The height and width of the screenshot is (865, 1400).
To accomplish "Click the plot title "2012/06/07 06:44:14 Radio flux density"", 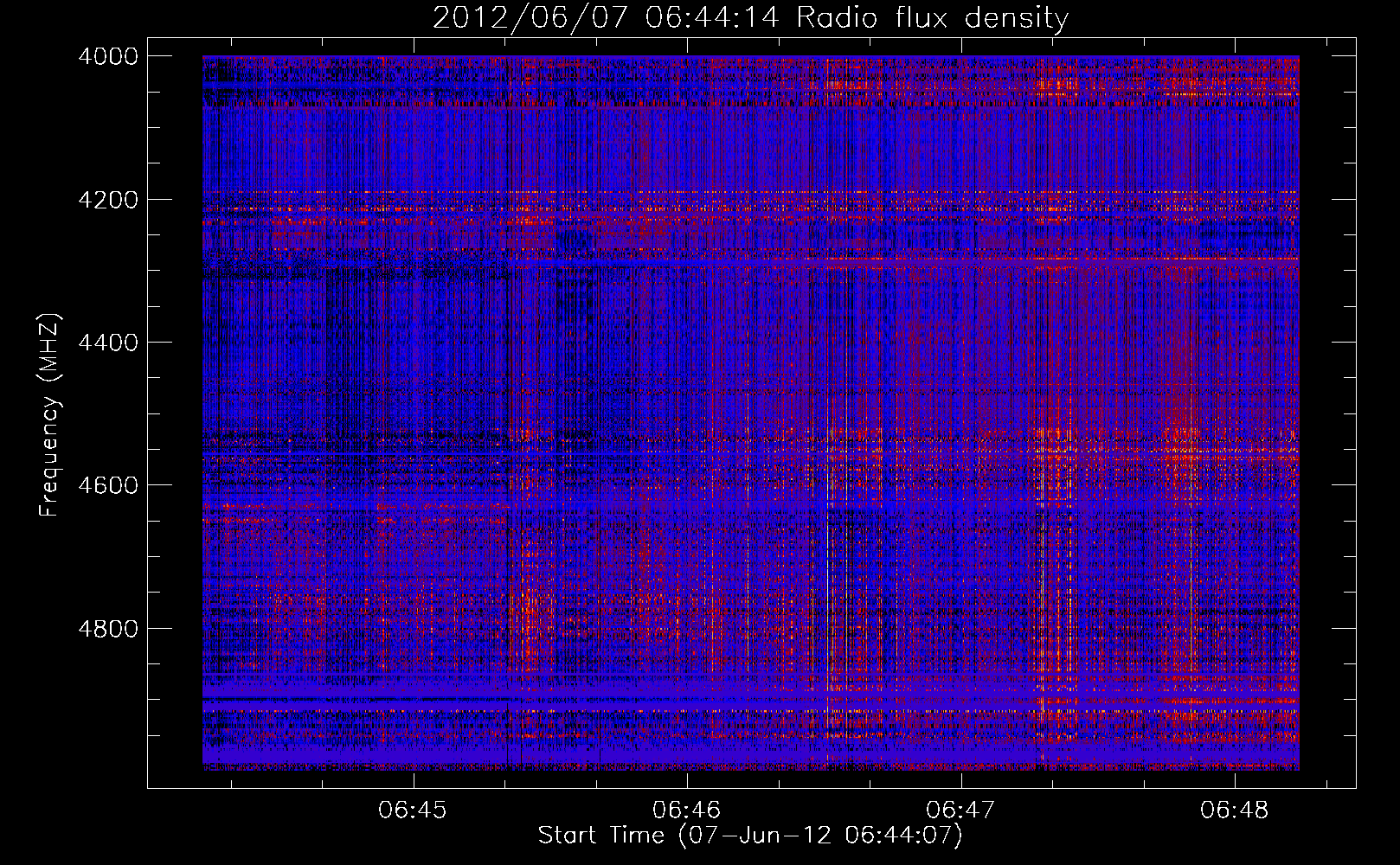I will (750, 17).
